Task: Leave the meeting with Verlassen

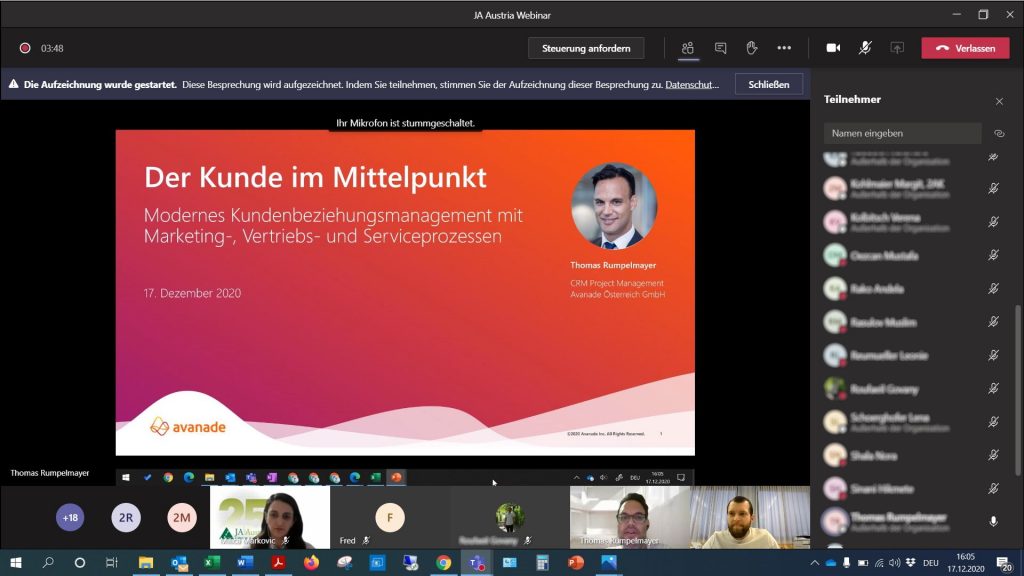Action: [x=965, y=48]
